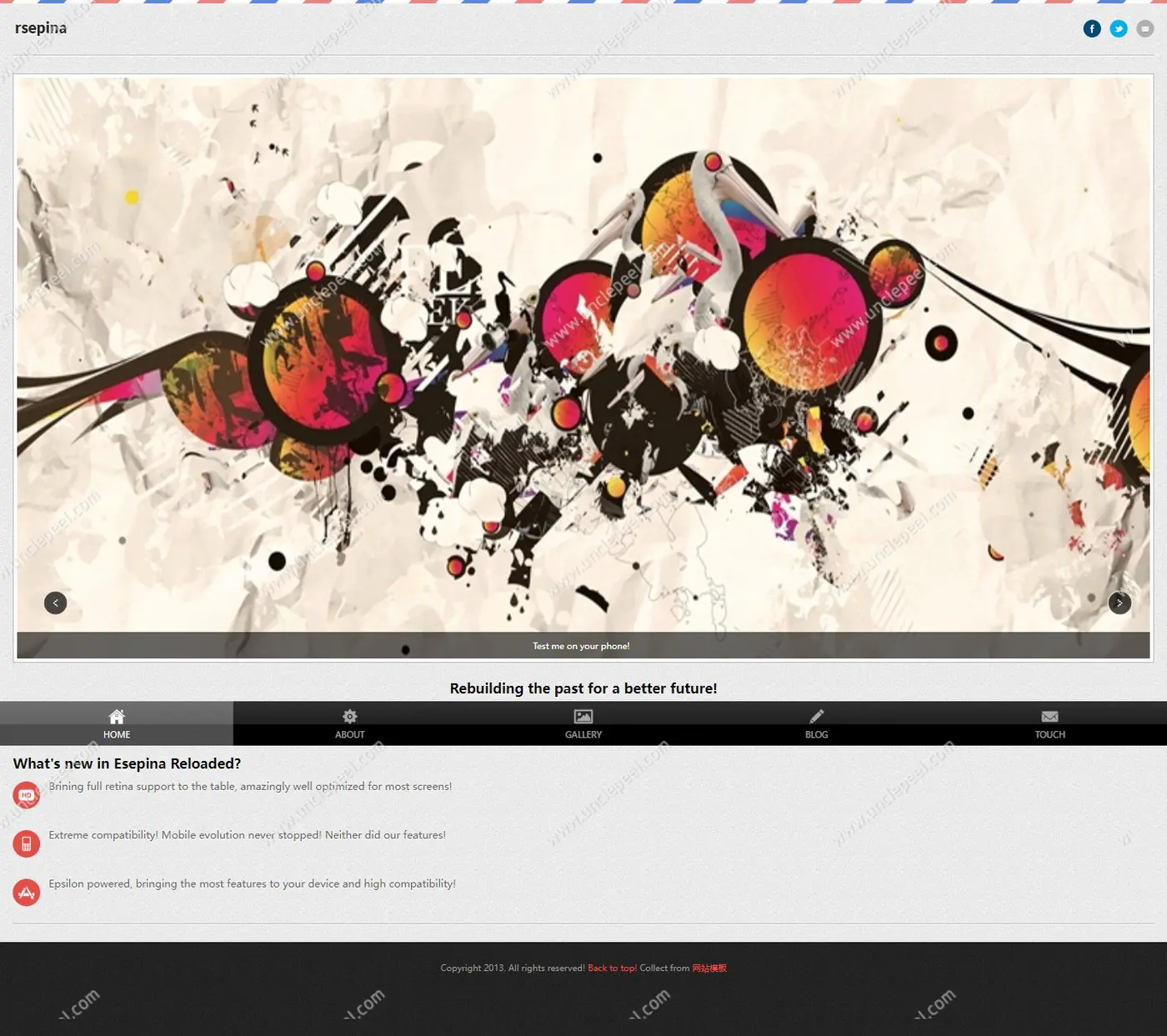Click 'Copyright 2013. All rights reserved!' text
This screenshot has height=1036, width=1167.
(513, 968)
